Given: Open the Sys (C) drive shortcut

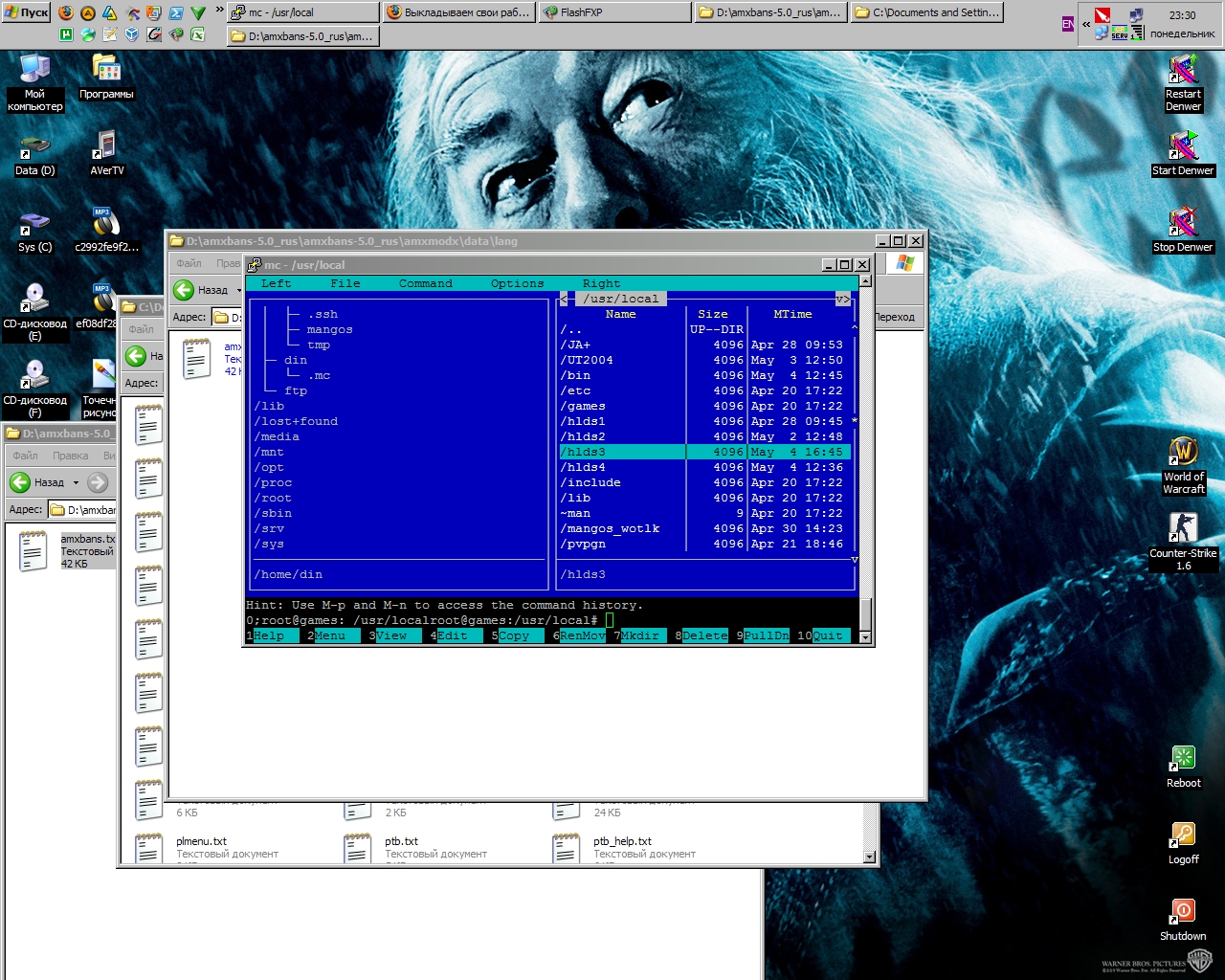Looking at the screenshot, I should pyautogui.click(x=34, y=233).
